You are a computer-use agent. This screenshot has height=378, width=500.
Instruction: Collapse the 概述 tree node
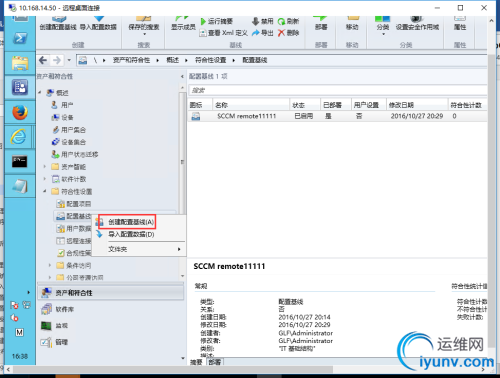40,92
